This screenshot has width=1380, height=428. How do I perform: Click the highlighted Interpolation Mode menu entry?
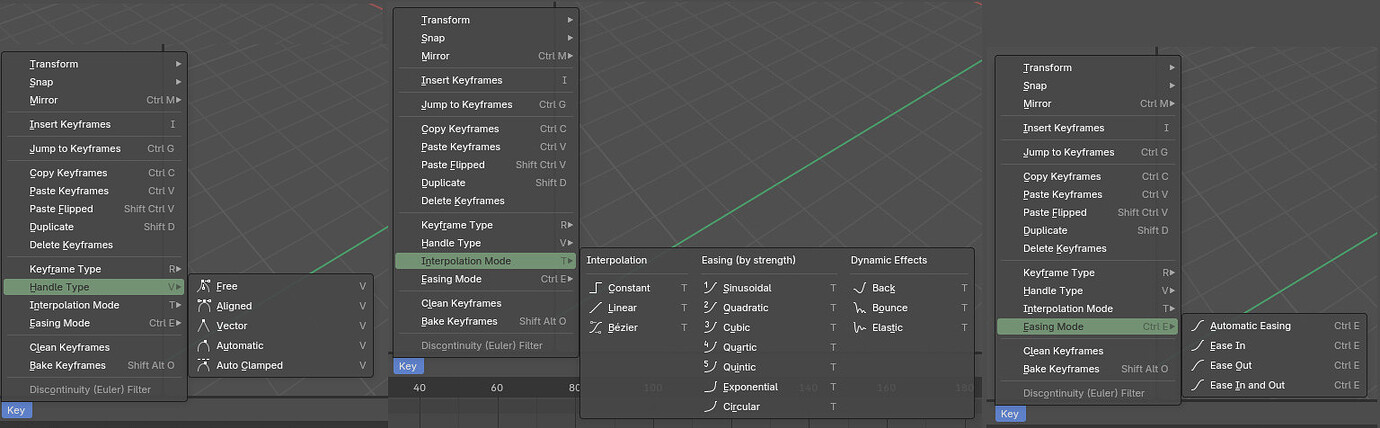click(x=486, y=261)
